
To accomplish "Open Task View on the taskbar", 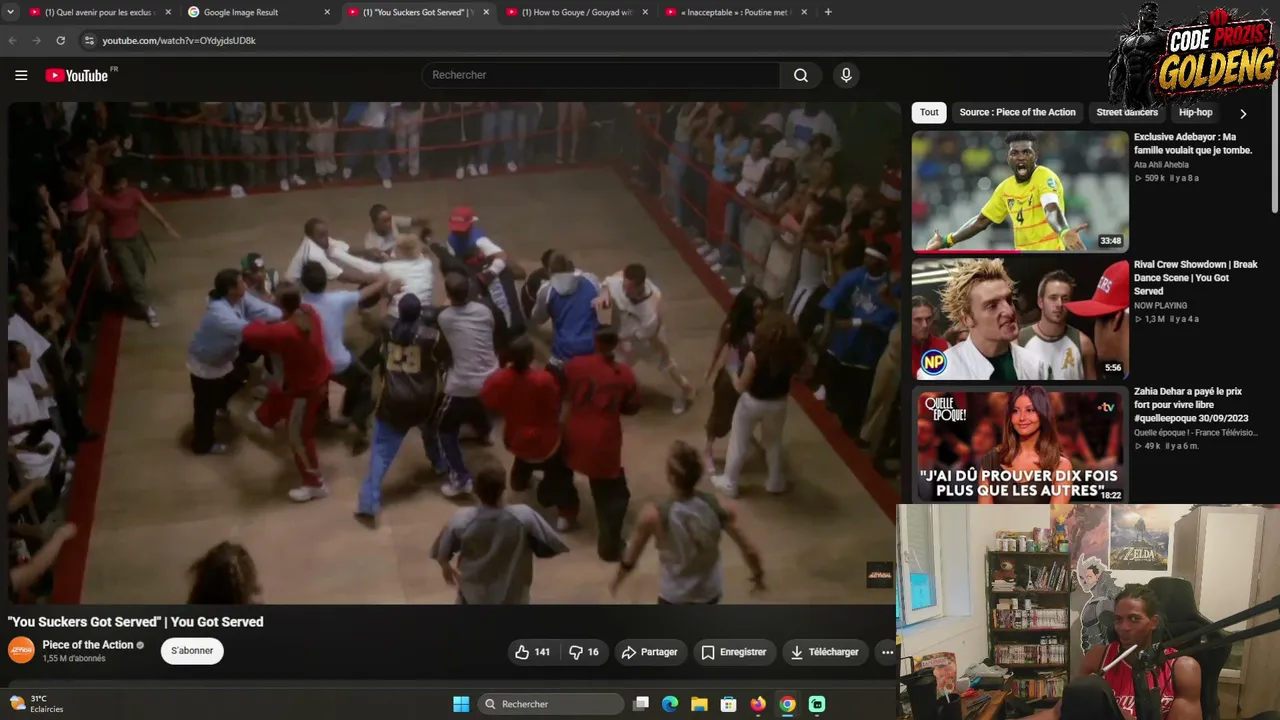I will point(642,704).
